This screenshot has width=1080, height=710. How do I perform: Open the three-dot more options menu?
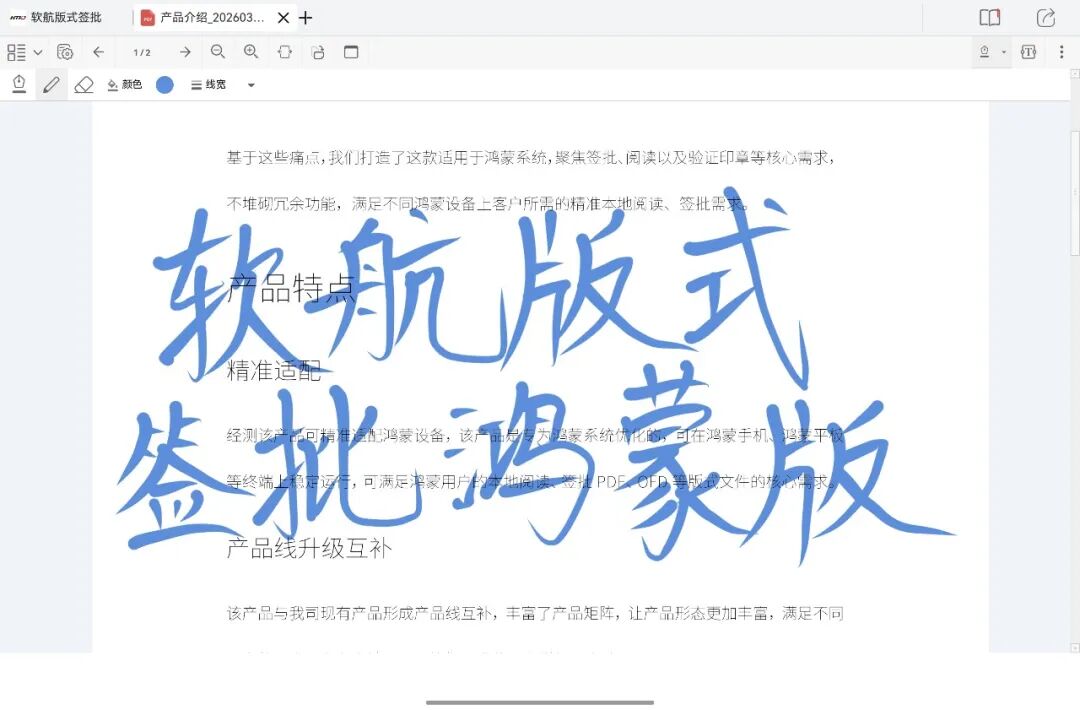coord(1062,52)
